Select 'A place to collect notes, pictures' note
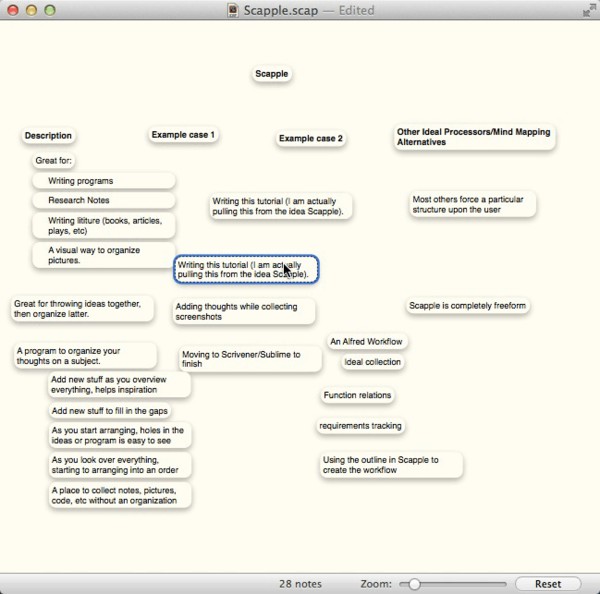Viewport: 600px width, 594px height. point(120,495)
